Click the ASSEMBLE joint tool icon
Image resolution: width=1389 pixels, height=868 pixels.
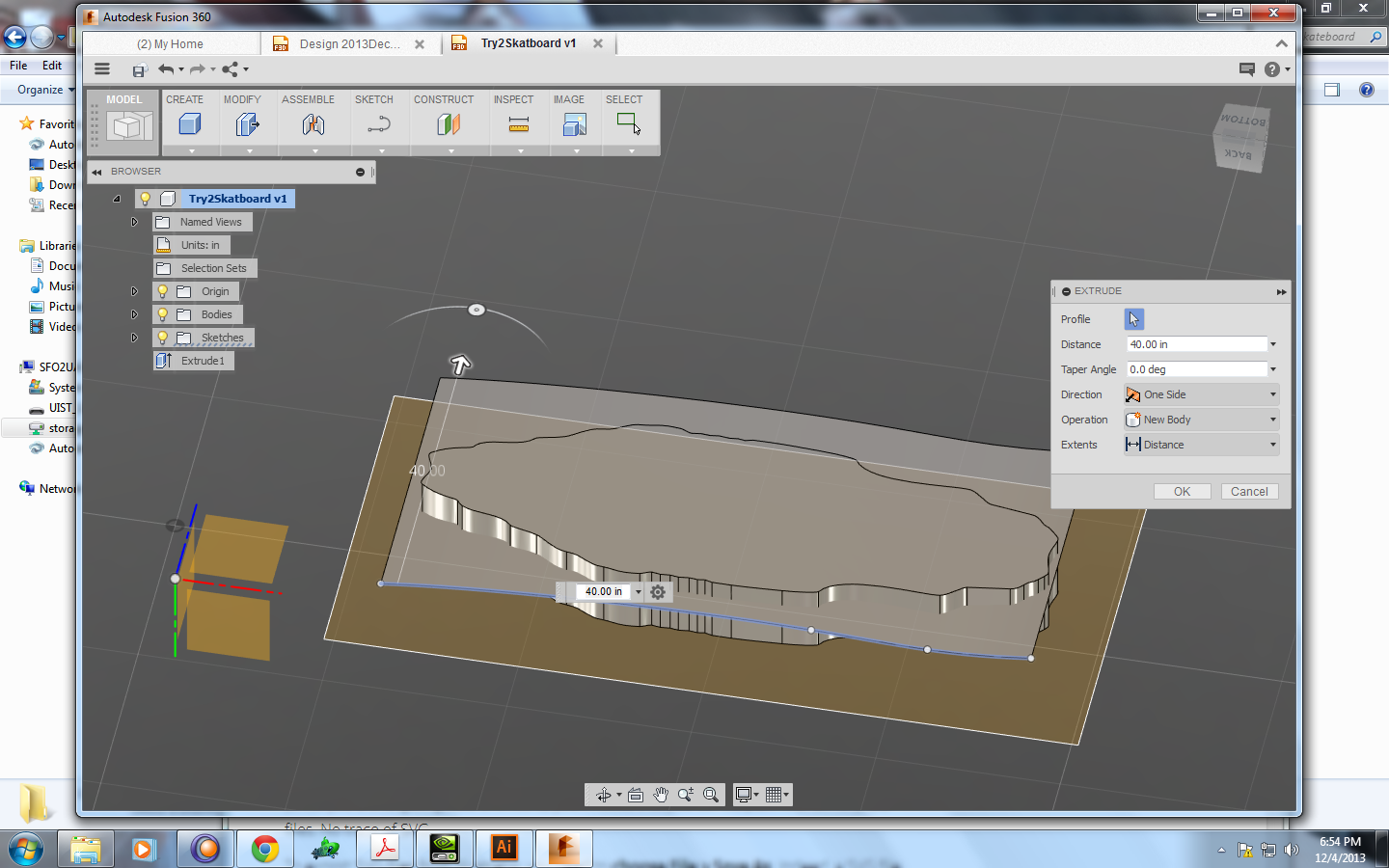point(313,124)
